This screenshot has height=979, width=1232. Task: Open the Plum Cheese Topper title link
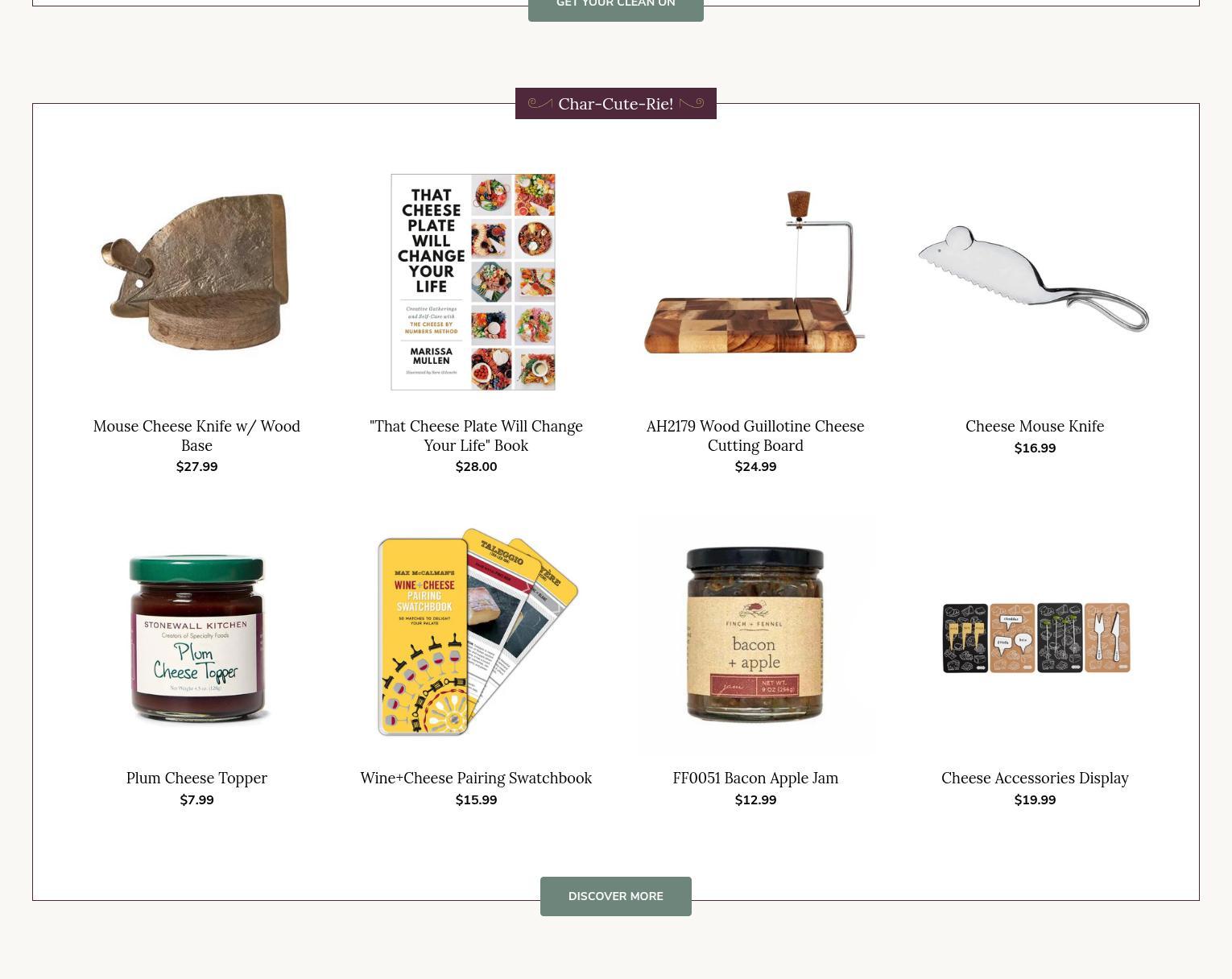(x=196, y=778)
